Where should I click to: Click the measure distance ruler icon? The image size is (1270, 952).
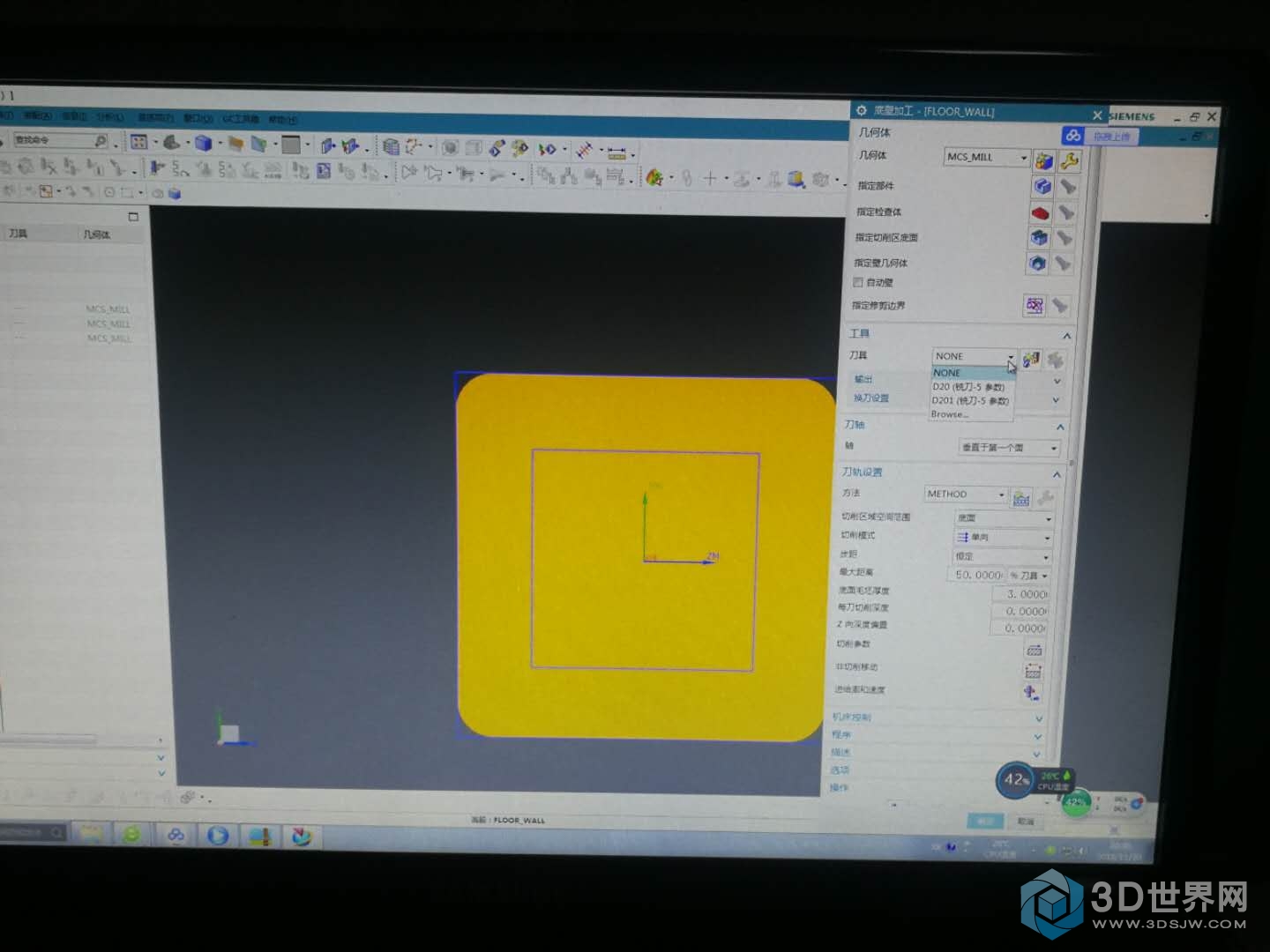point(616,152)
